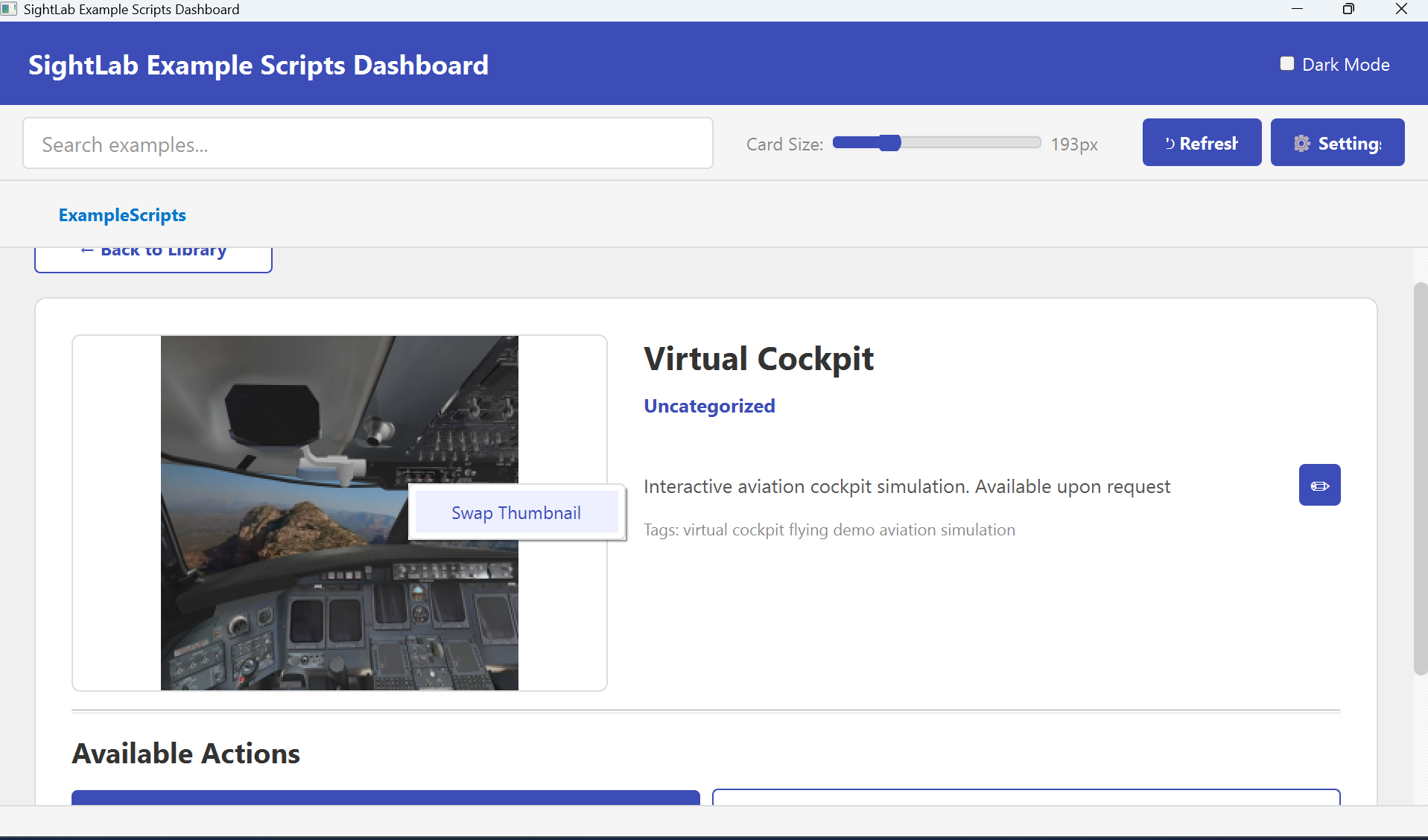Click the Uncategorized category label

[709, 406]
